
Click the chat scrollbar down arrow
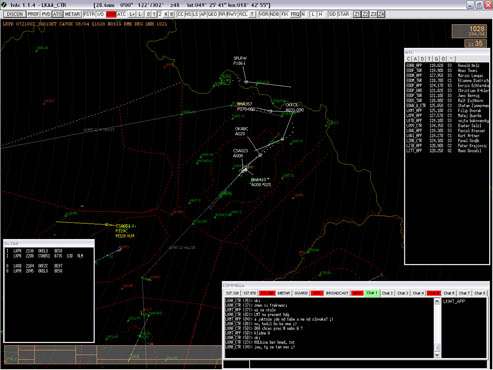tap(437, 355)
